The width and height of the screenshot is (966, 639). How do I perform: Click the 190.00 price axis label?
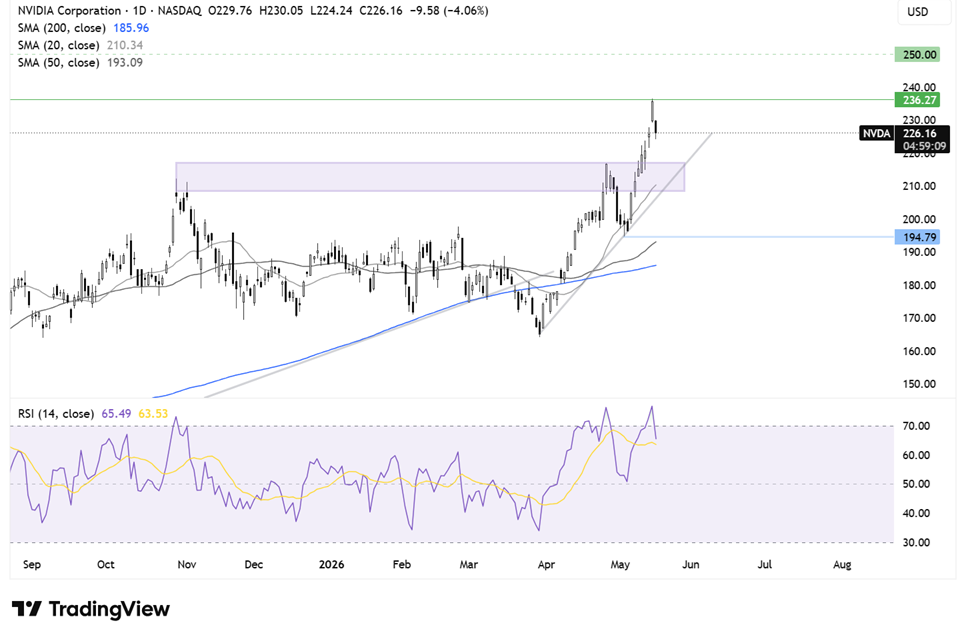tap(919, 252)
